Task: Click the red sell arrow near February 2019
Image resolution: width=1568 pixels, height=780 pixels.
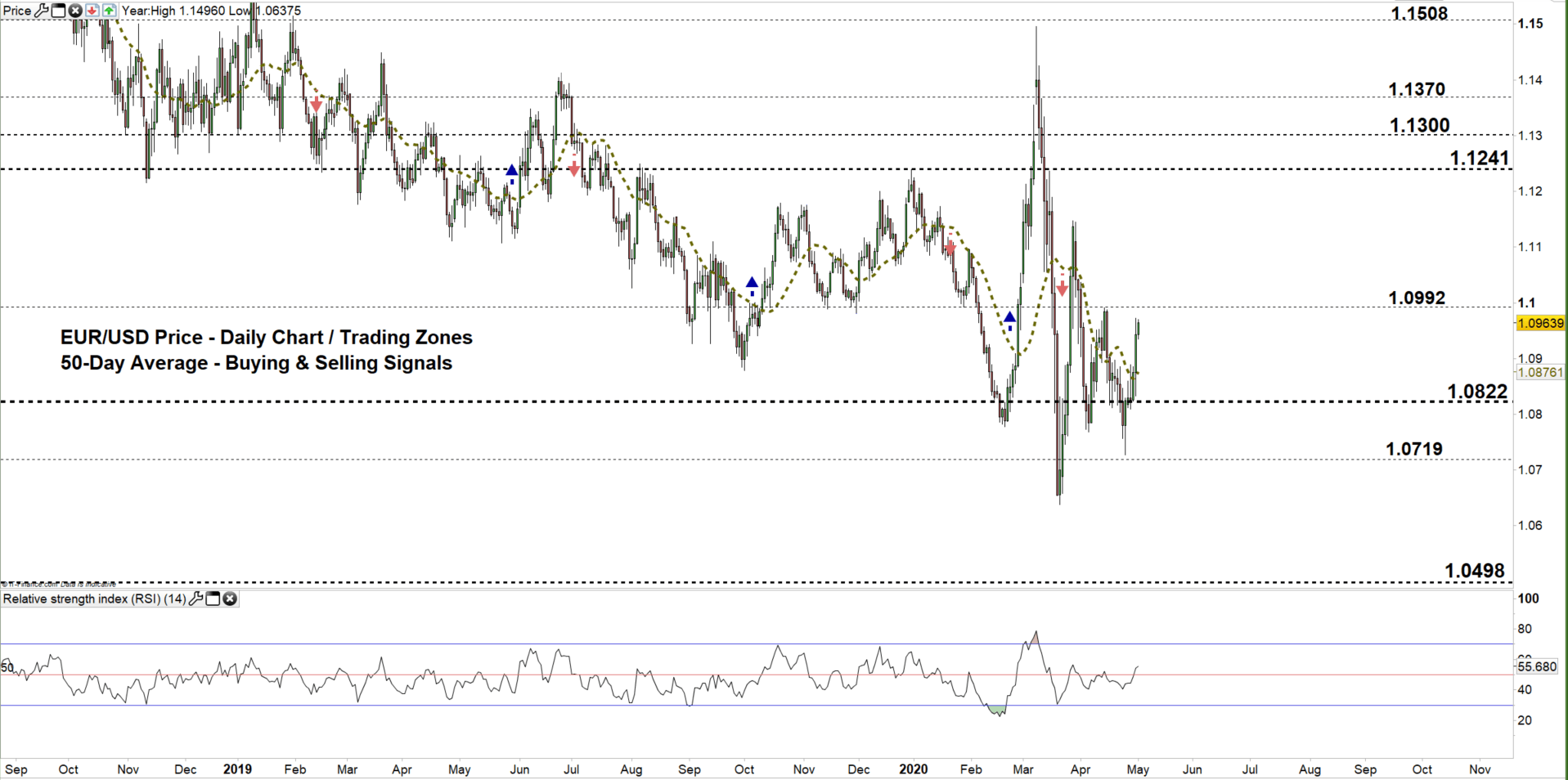Action: 317,104
